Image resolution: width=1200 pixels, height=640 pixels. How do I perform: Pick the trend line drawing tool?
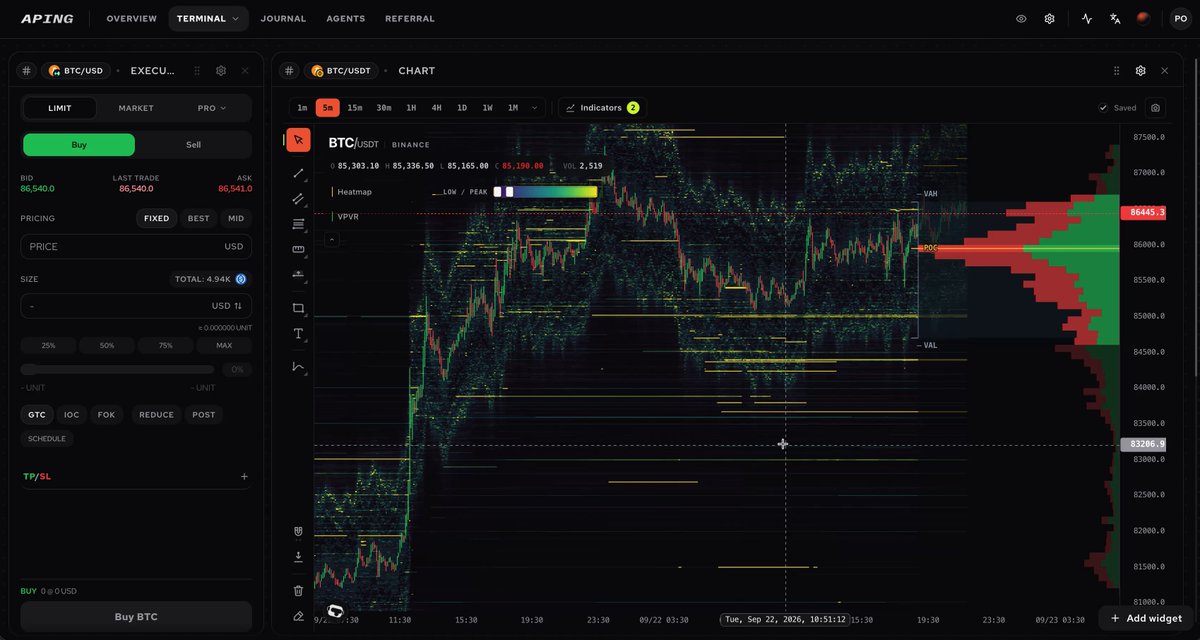click(298, 173)
